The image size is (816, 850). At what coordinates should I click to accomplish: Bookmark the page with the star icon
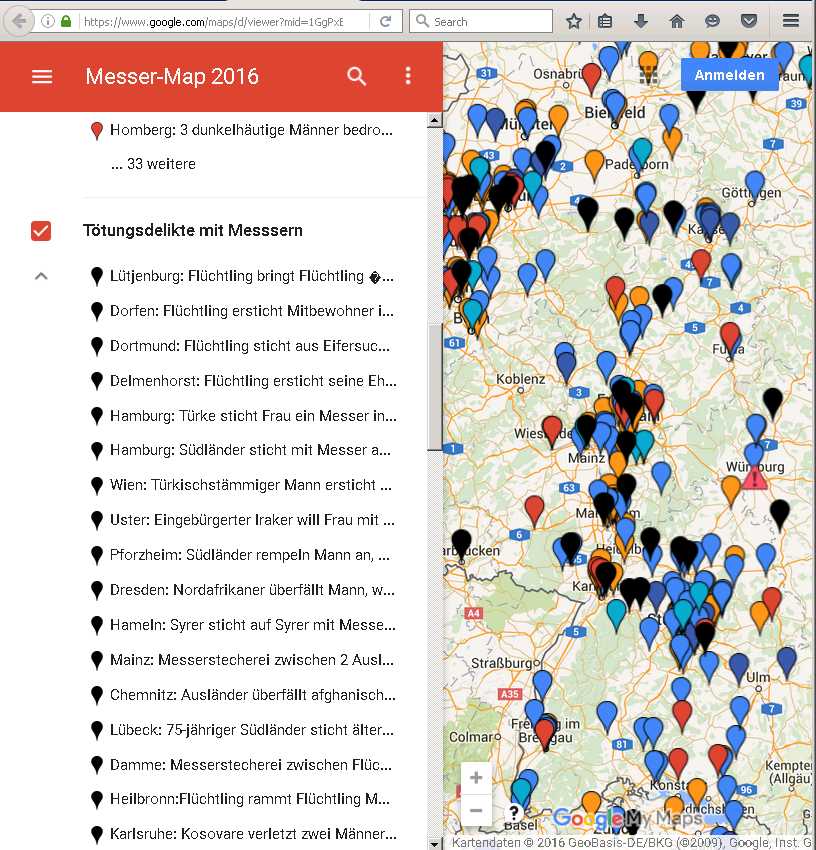pyautogui.click(x=574, y=21)
